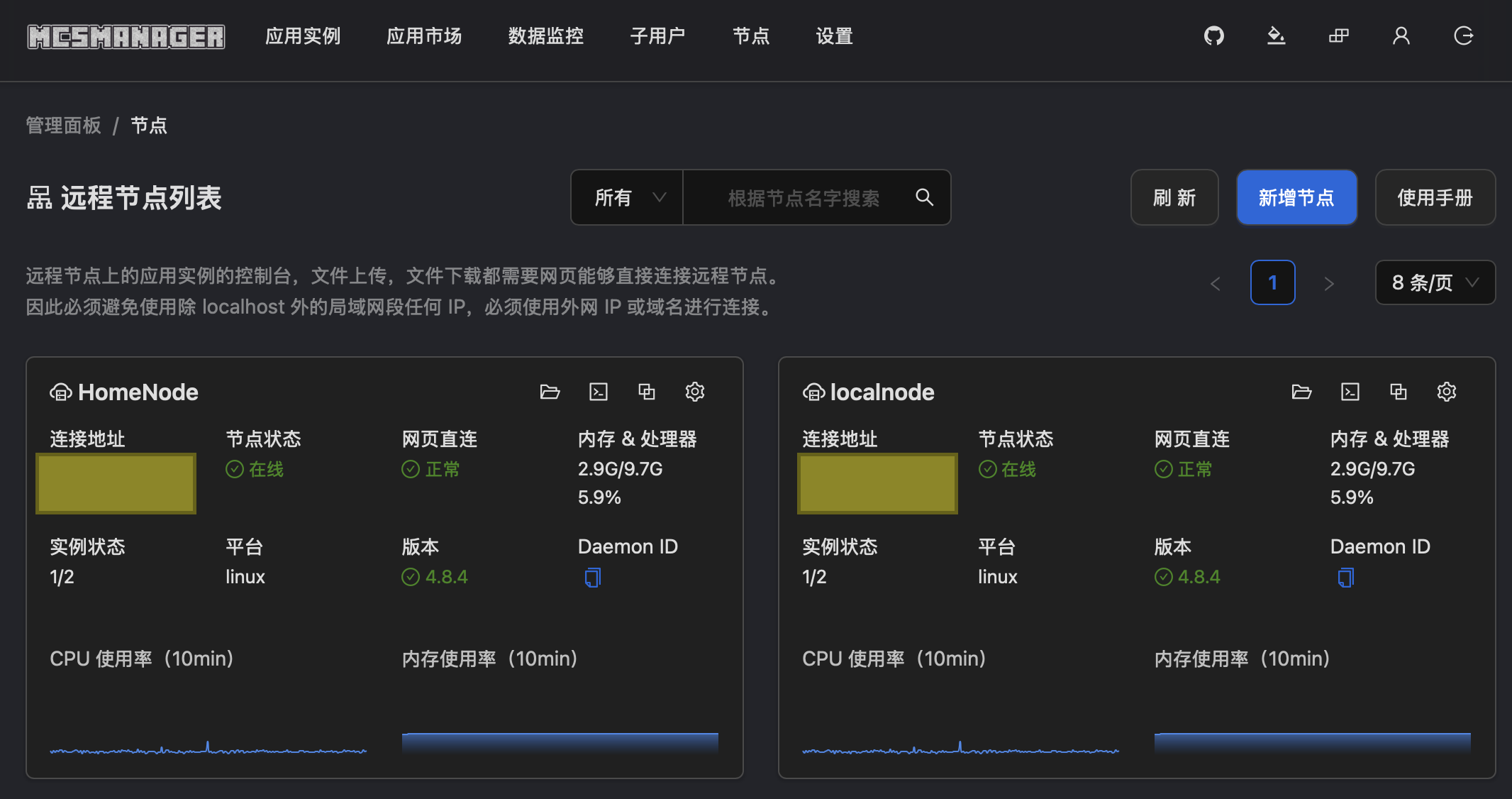Switch to 数据监控 menu item
The width and height of the screenshot is (1512, 799).
[x=546, y=36]
